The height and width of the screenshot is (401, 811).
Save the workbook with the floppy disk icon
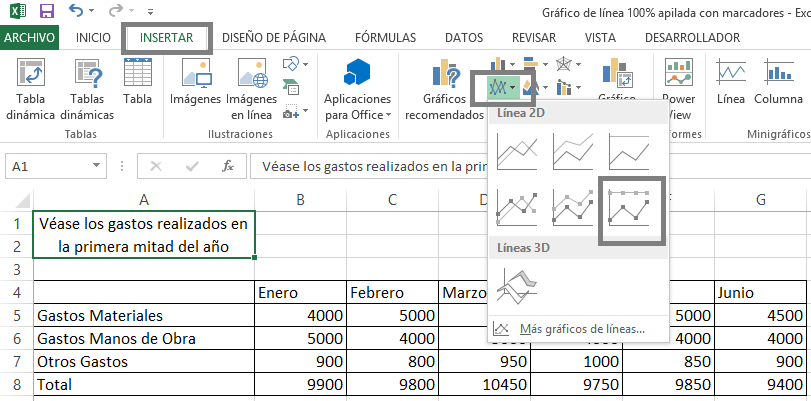pos(46,14)
